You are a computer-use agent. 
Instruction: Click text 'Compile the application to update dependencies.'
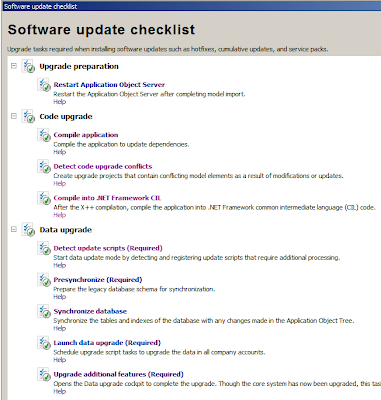click(121, 144)
